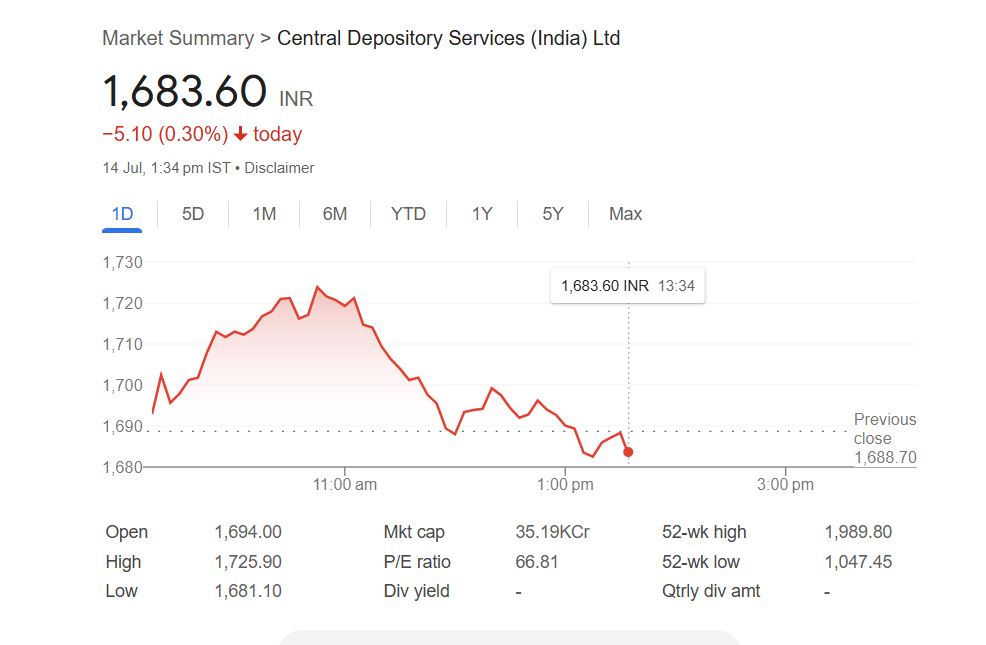The width and height of the screenshot is (986, 645).
Task: Click the Central Depository Services company name
Action: click(448, 38)
